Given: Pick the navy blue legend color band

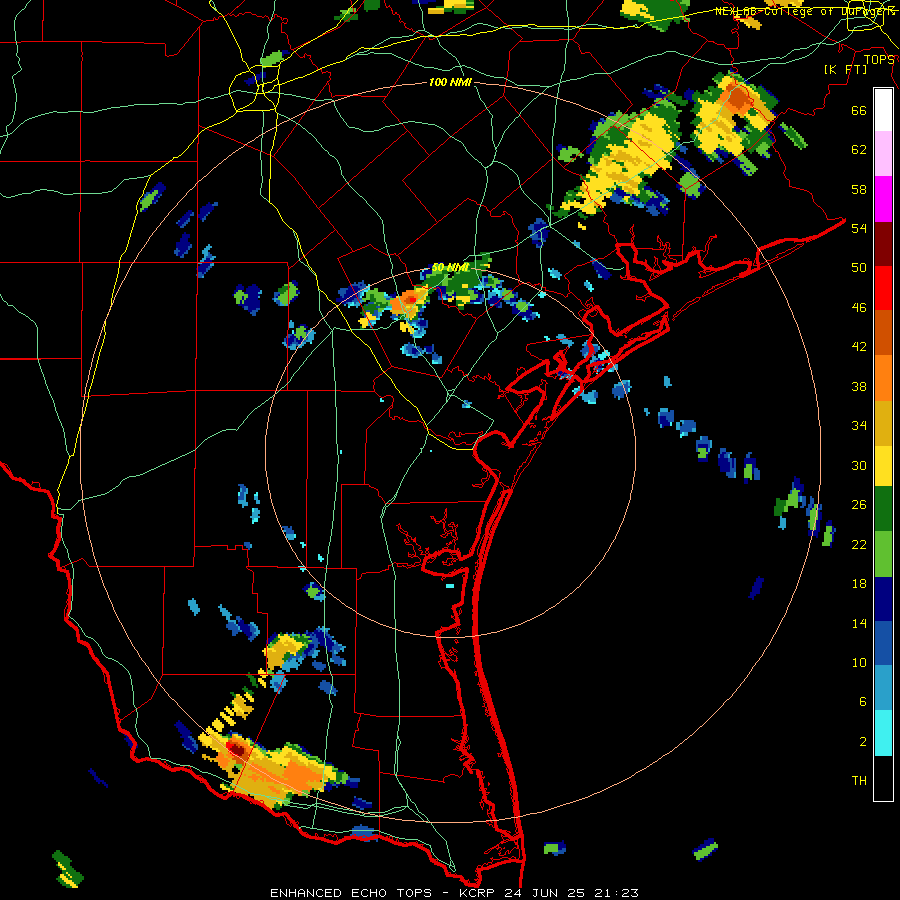Looking at the screenshot, I should (x=883, y=599).
